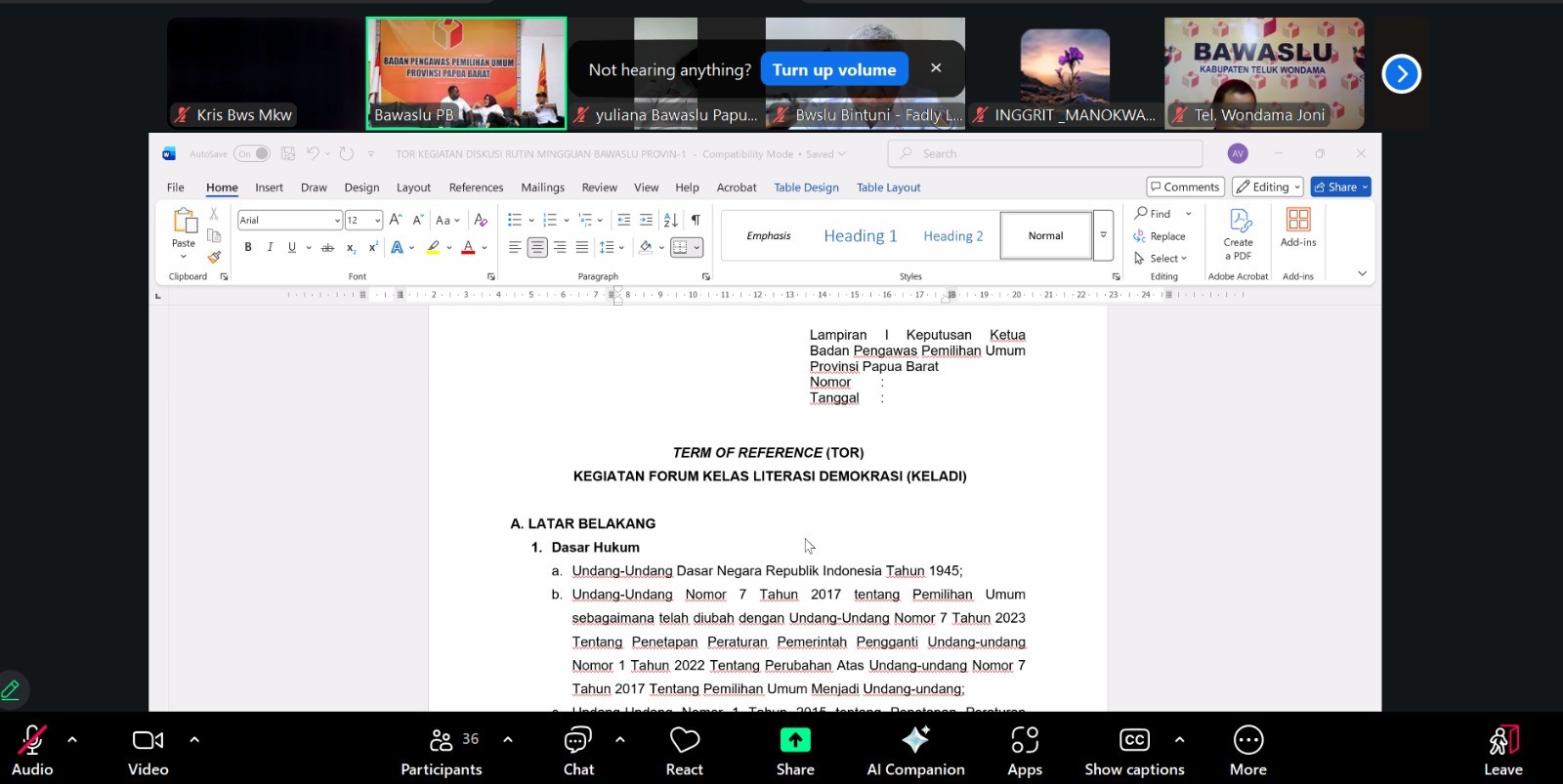Image resolution: width=1563 pixels, height=784 pixels.
Task: Click the Redo icon in title bar
Action: pos(346,153)
